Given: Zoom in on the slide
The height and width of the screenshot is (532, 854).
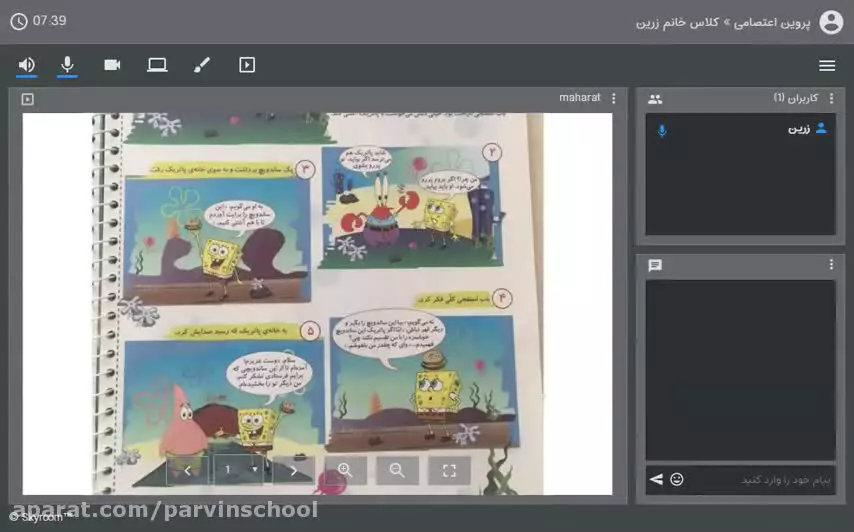Looking at the screenshot, I should 345,470.
